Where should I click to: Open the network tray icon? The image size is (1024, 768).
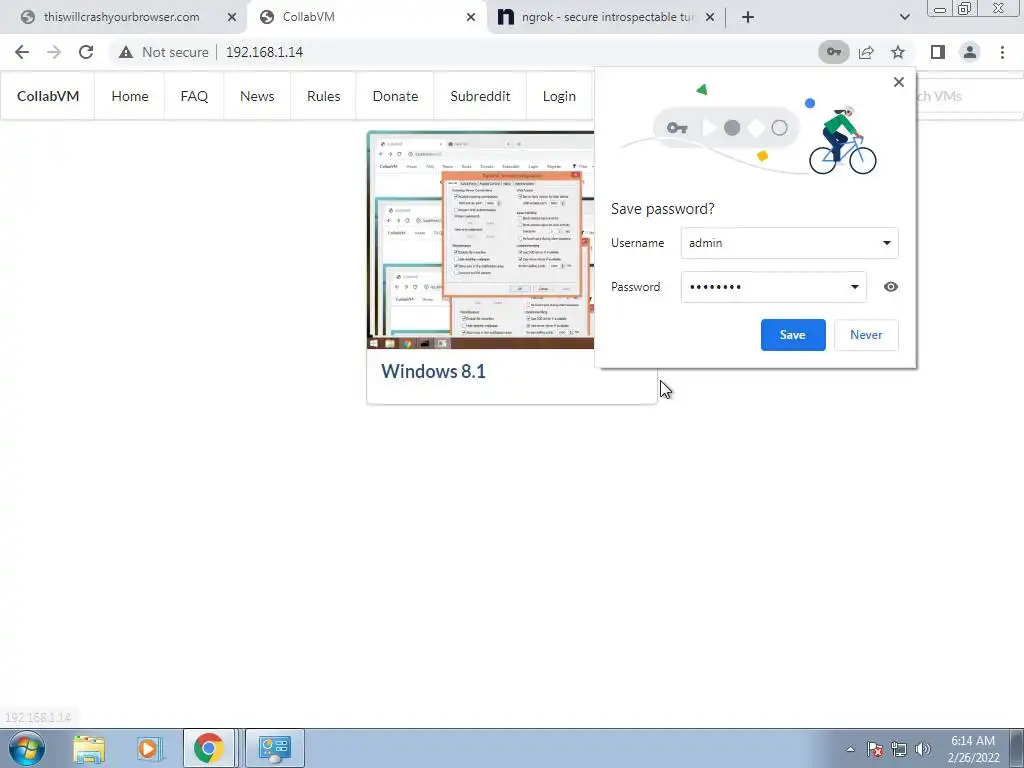[899, 749]
